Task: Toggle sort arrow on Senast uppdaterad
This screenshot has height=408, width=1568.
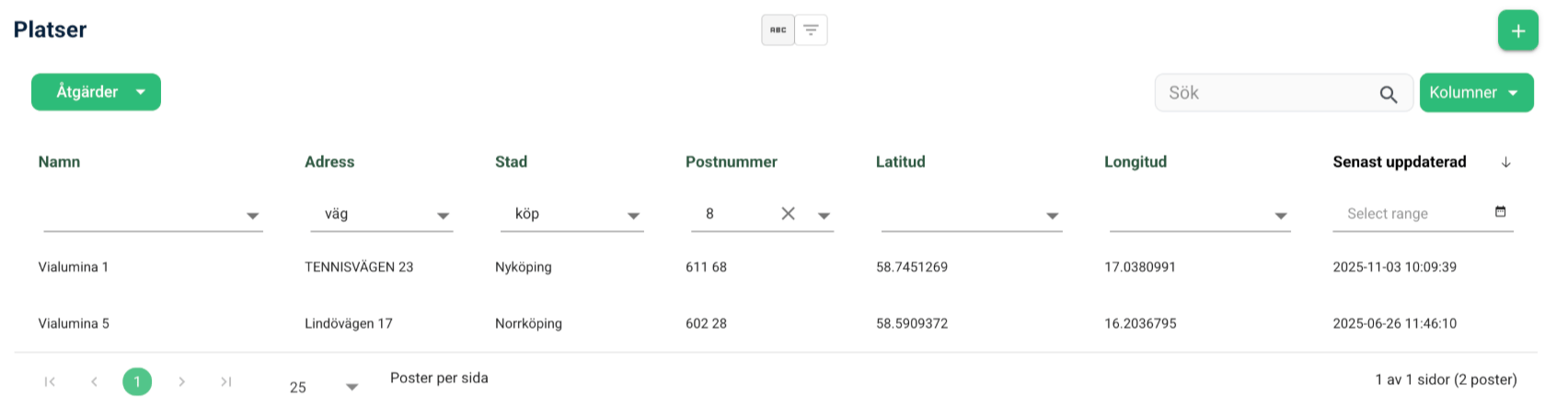Action: click(1505, 162)
